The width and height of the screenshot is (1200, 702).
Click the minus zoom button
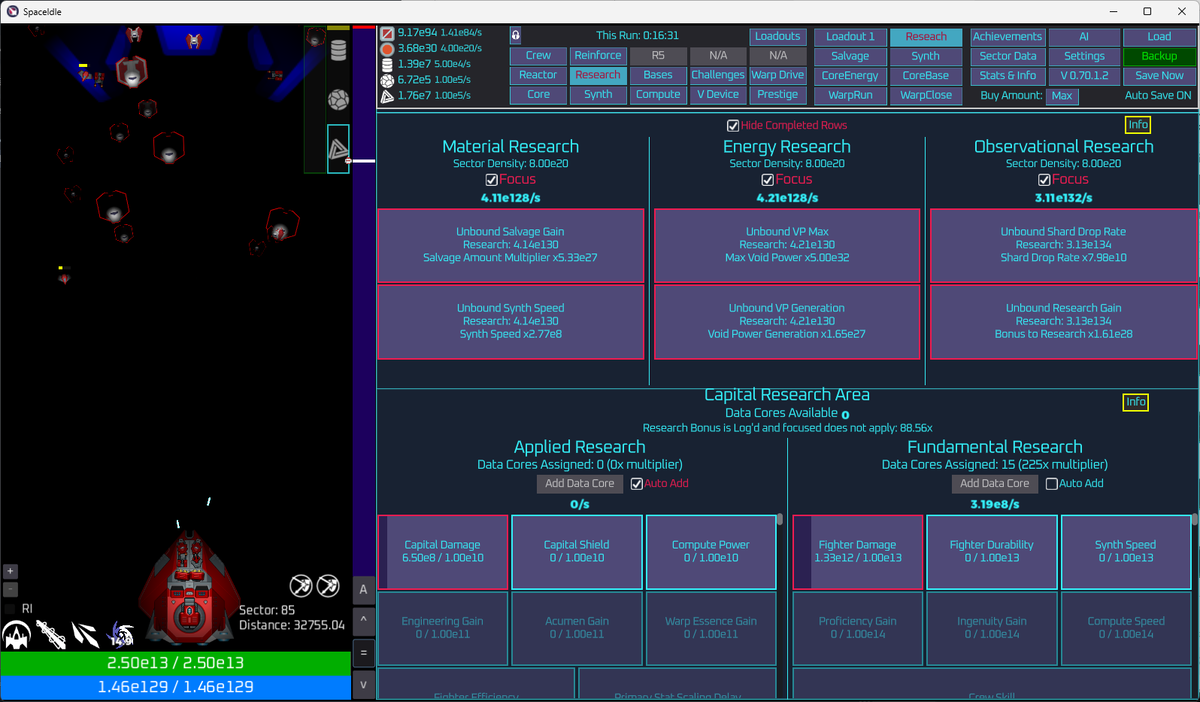click(10, 588)
